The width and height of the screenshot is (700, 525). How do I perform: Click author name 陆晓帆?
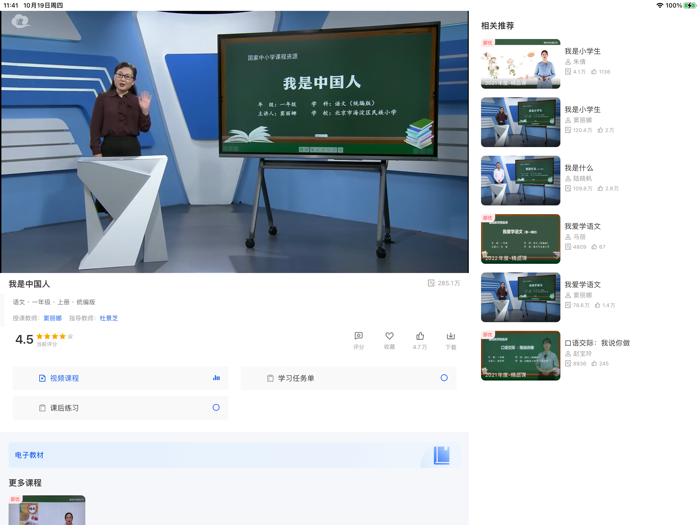[x=583, y=179]
